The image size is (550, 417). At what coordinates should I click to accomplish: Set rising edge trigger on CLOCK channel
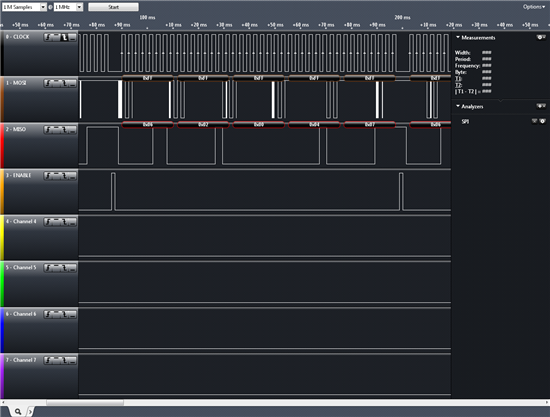click(48, 37)
